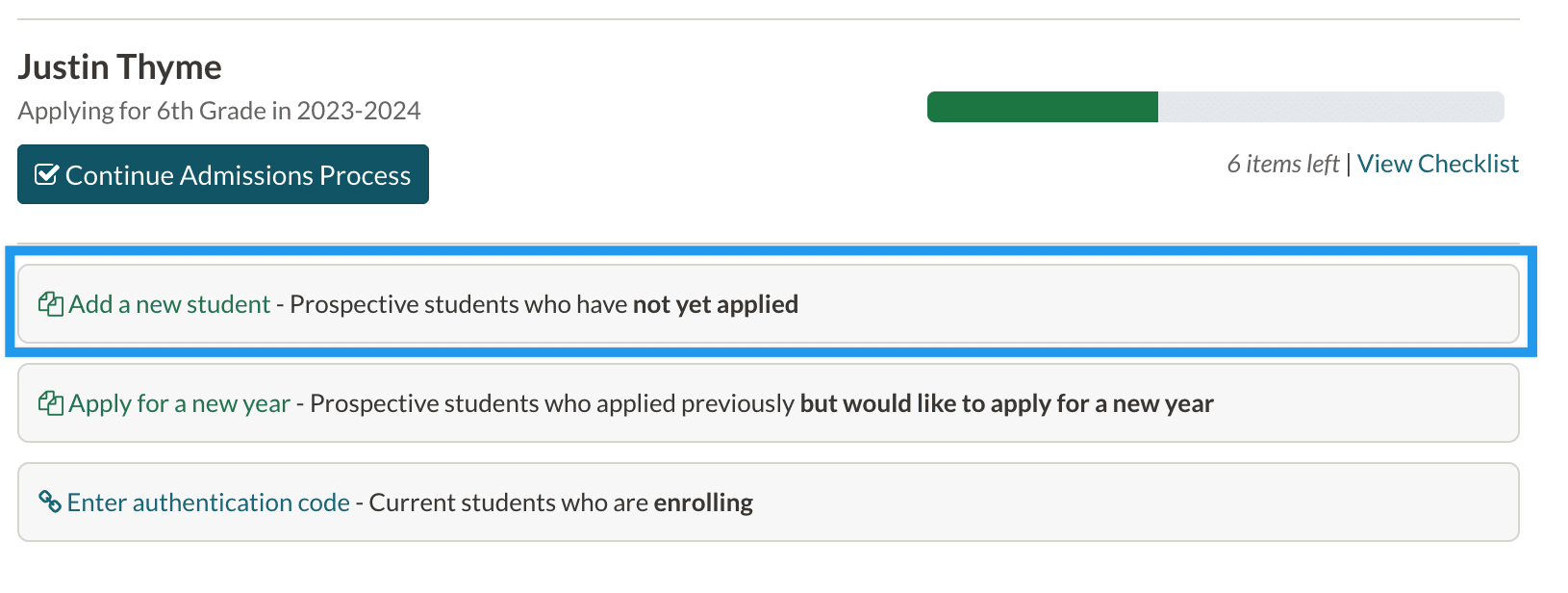The height and width of the screenshot is (593, 1568).
Task: Click the Add a new student link
Action: pyautogui.click(x=169, y=304)
